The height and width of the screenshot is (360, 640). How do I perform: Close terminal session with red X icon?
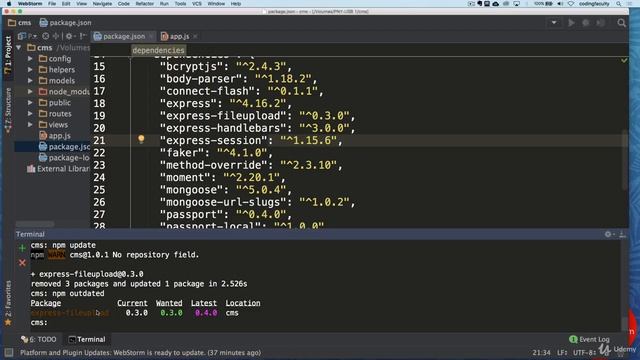click(22, 263)
